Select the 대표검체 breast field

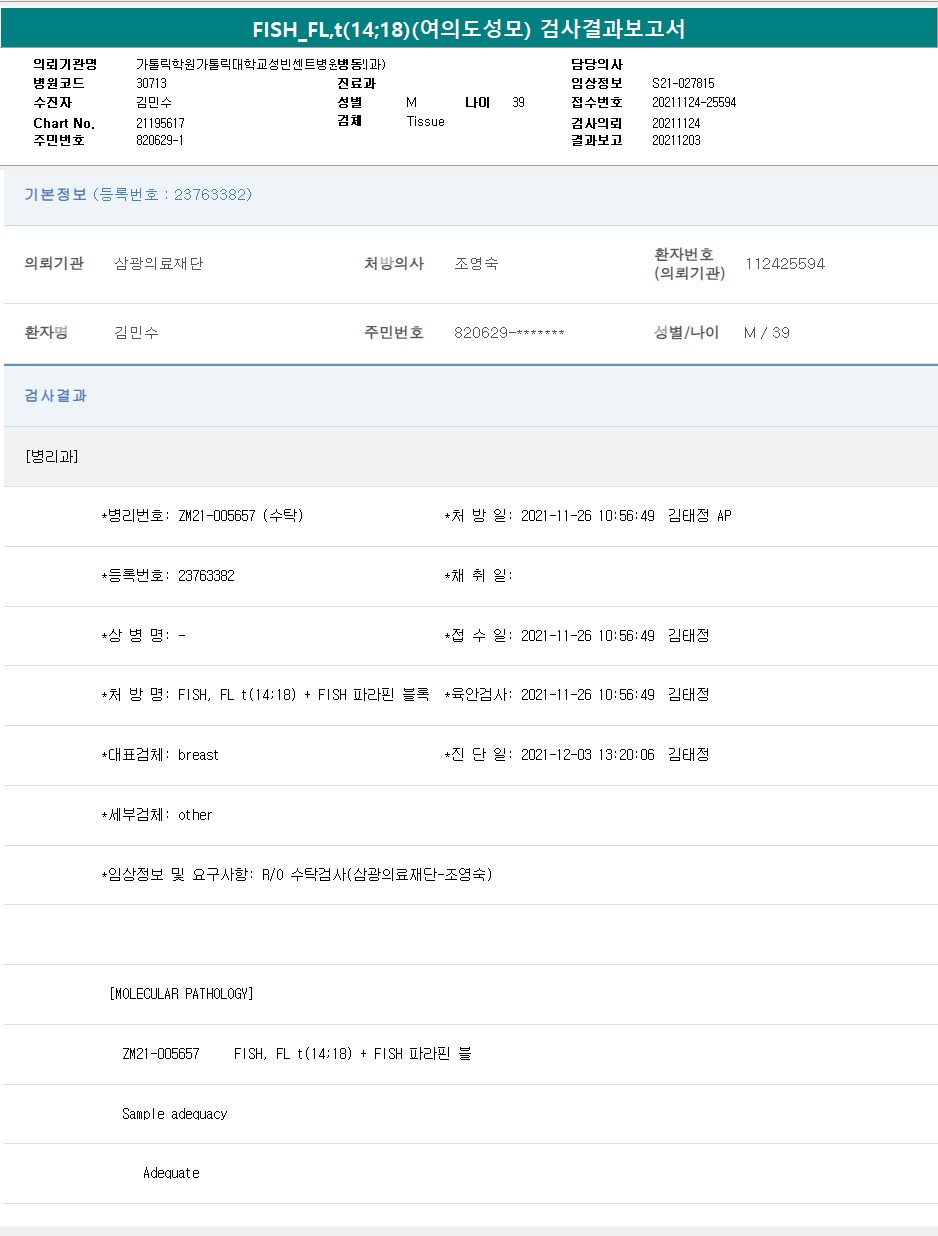coord(161,755)
